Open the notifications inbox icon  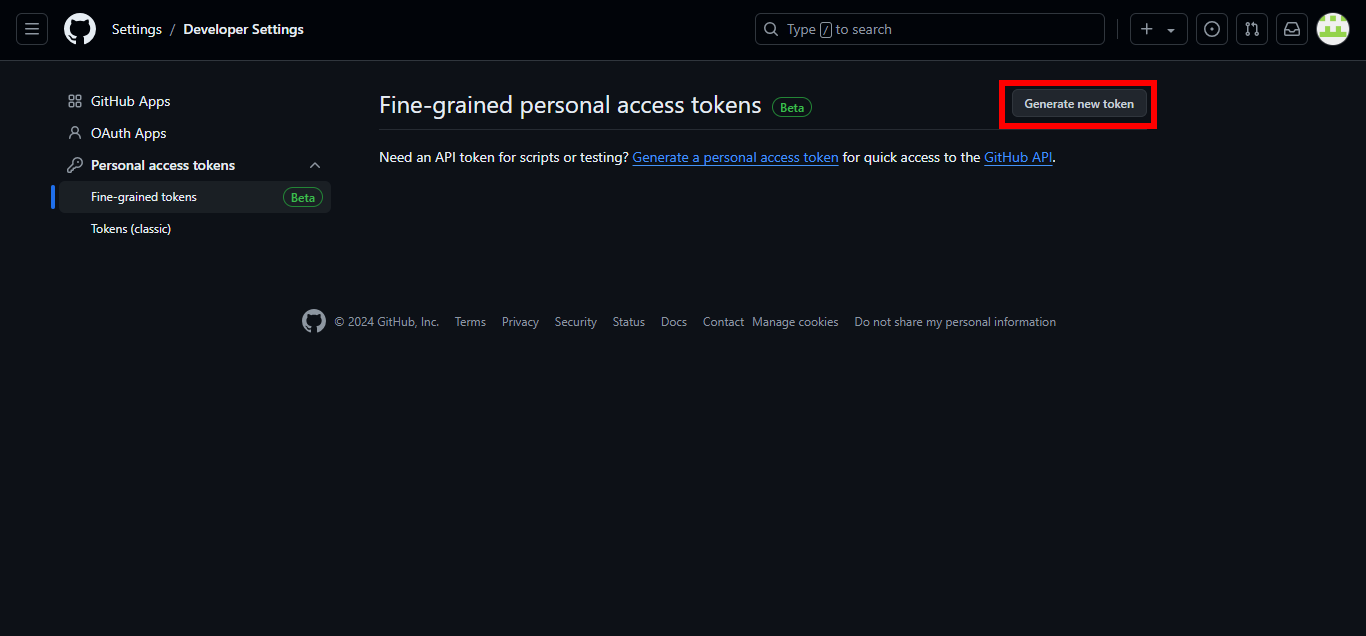click(1292, 30)
